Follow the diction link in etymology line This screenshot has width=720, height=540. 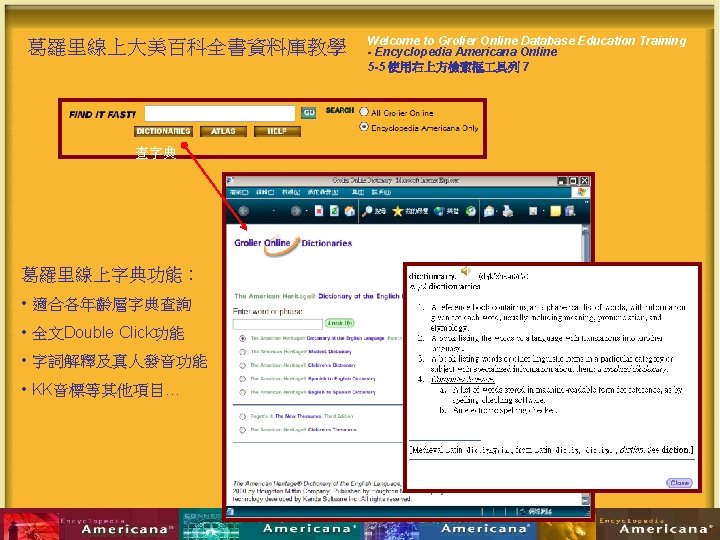pyautogui.click(x=675, y=450)
